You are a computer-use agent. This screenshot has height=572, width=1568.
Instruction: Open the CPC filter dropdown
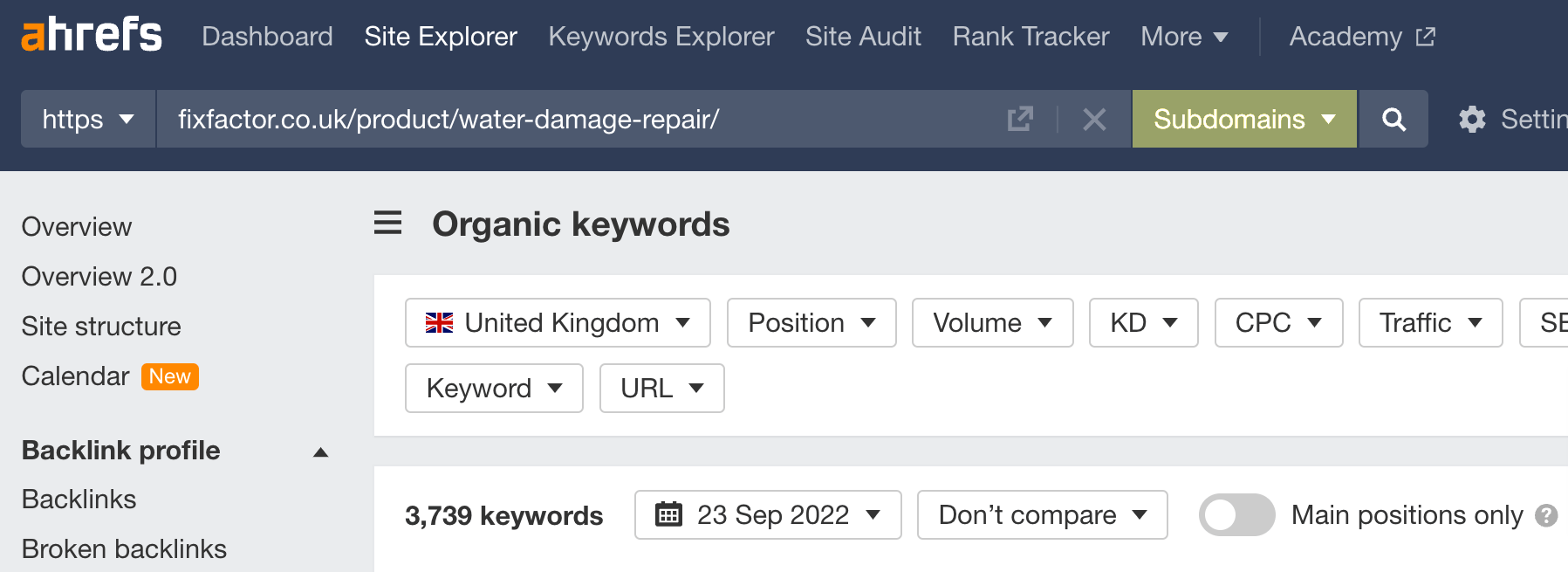pos(1279,323)
